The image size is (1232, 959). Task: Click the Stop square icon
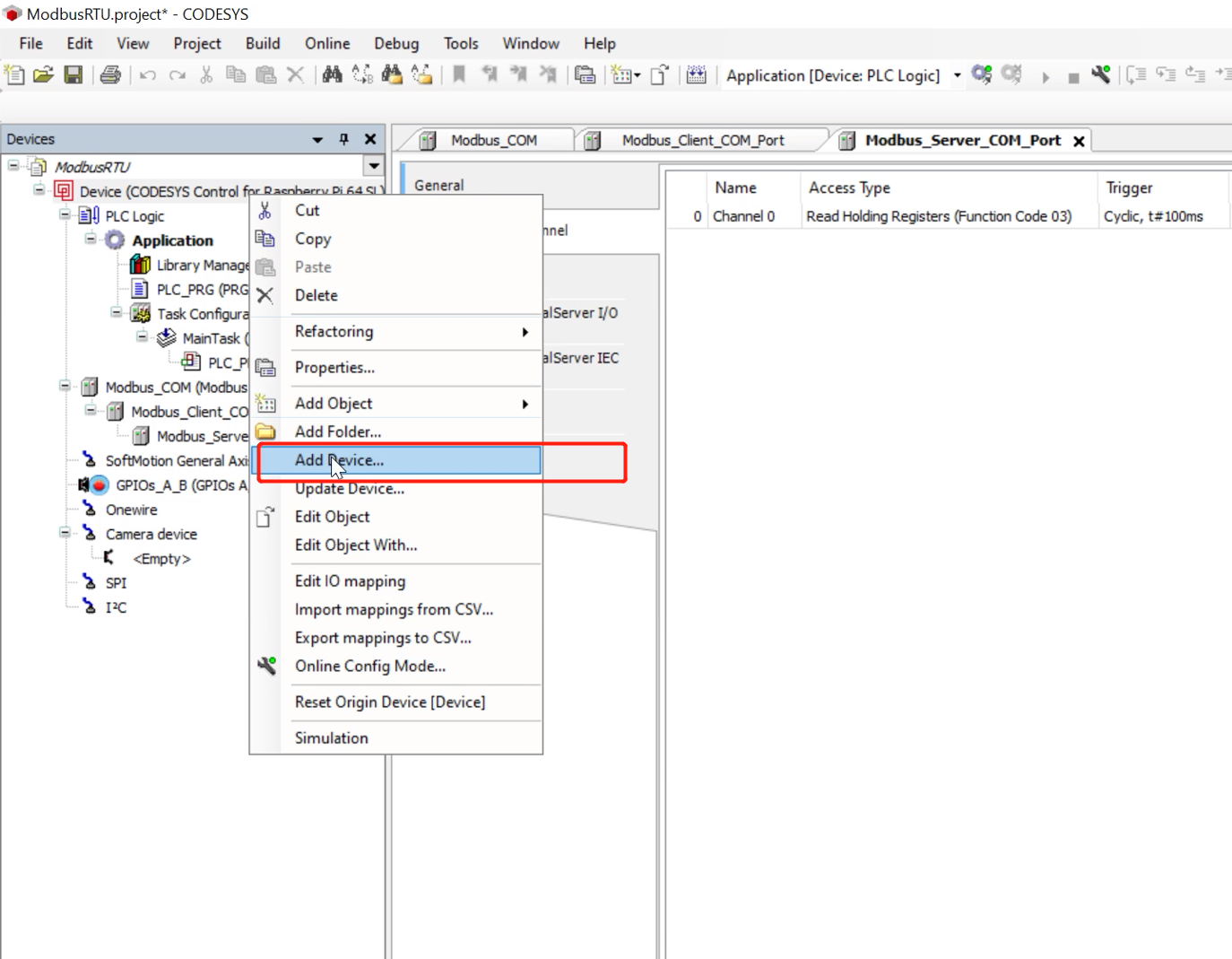click(1073, 78)
